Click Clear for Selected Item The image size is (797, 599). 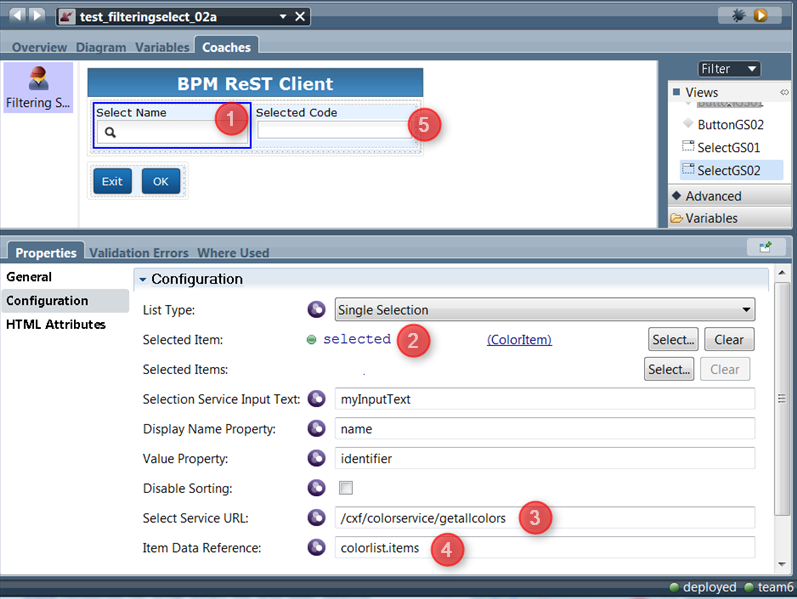[729, 340]
